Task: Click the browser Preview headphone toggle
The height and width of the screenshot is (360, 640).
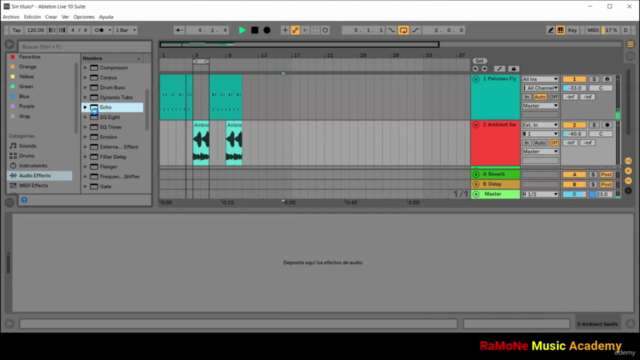Action: coord(24,200)
